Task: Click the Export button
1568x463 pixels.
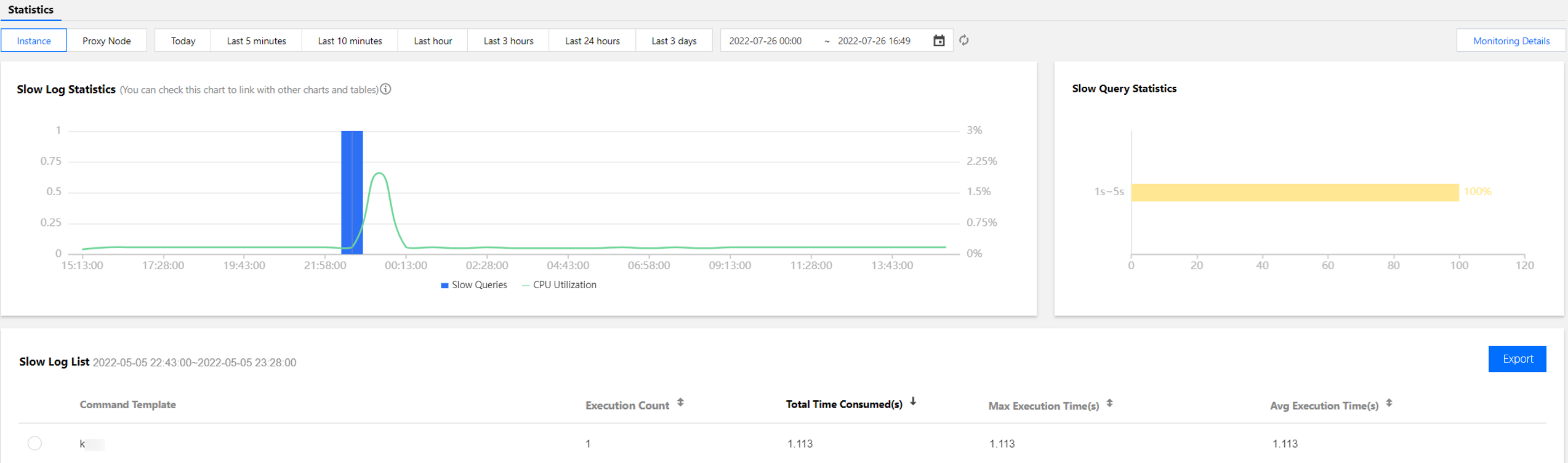Action: coord(1518,359)
